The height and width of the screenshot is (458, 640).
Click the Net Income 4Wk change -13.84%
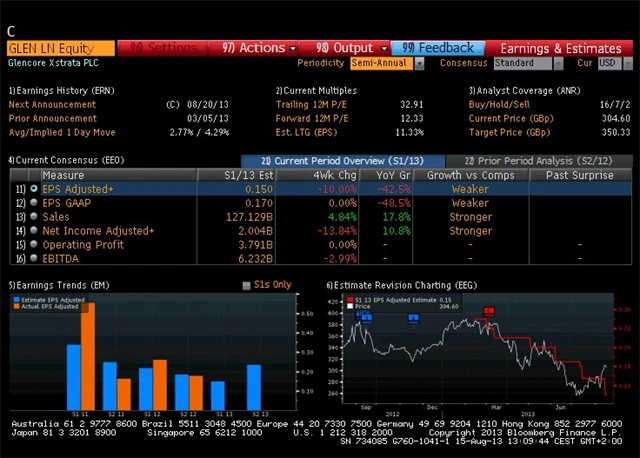point(337,231)
